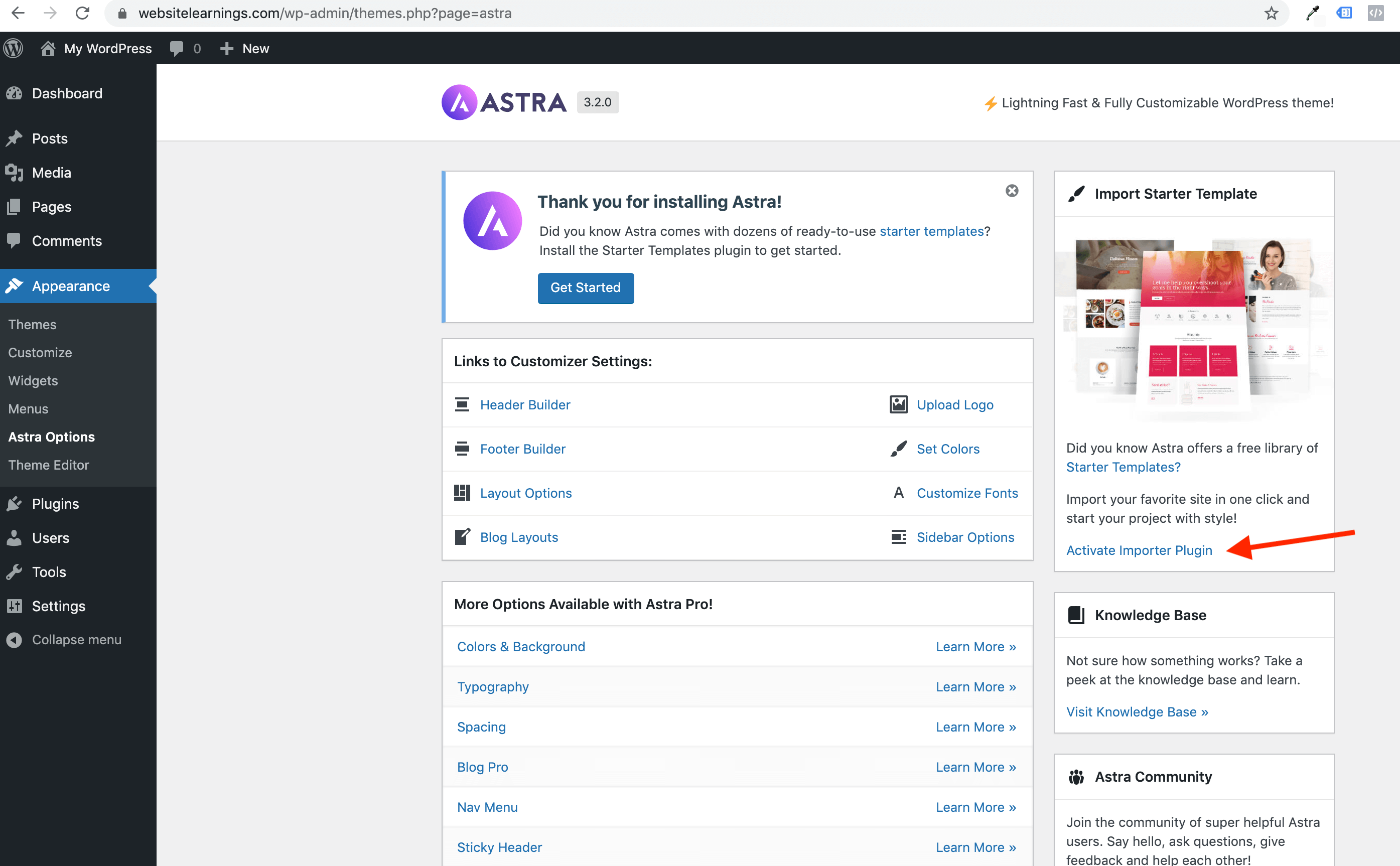Viewport: 1400px width, 866px height.
Task: Click the Users person icon
Action: (15, 538)
